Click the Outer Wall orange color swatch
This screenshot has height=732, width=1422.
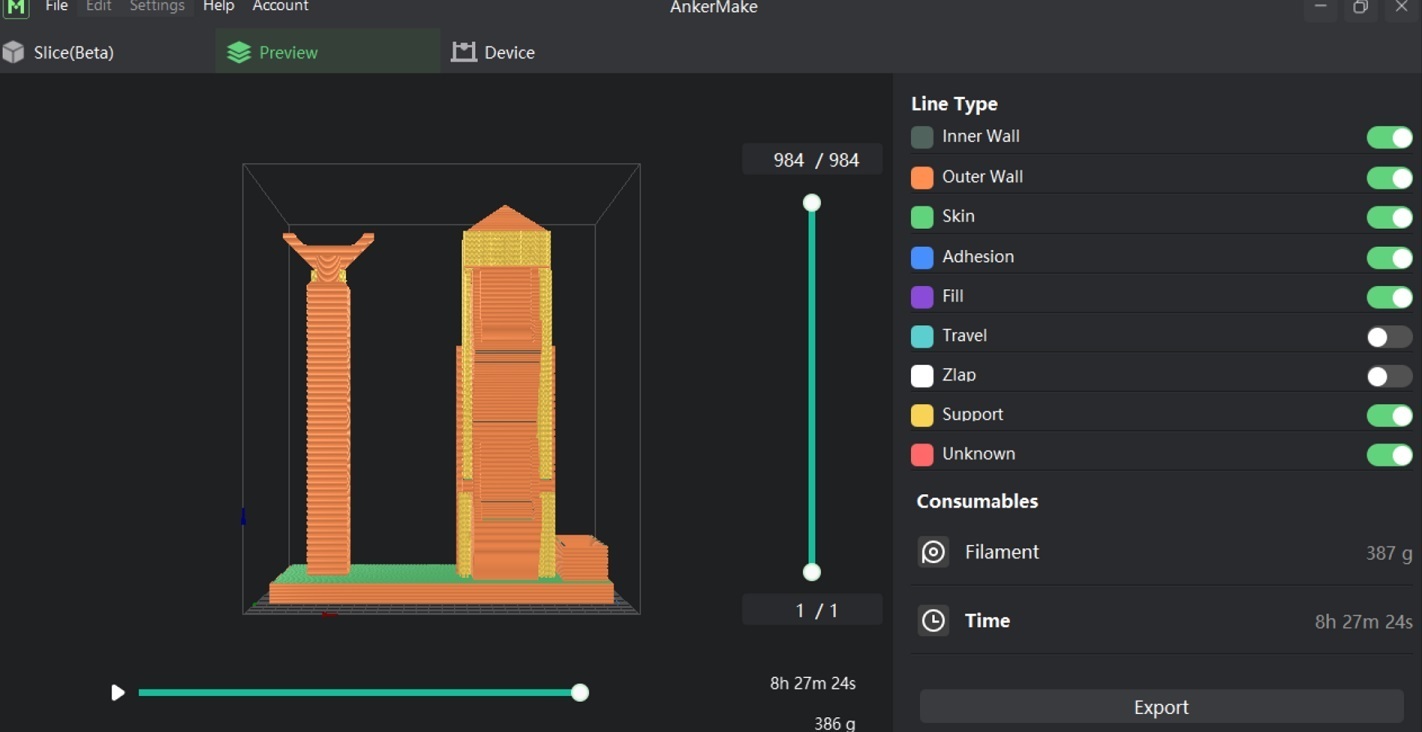point(922,178)
